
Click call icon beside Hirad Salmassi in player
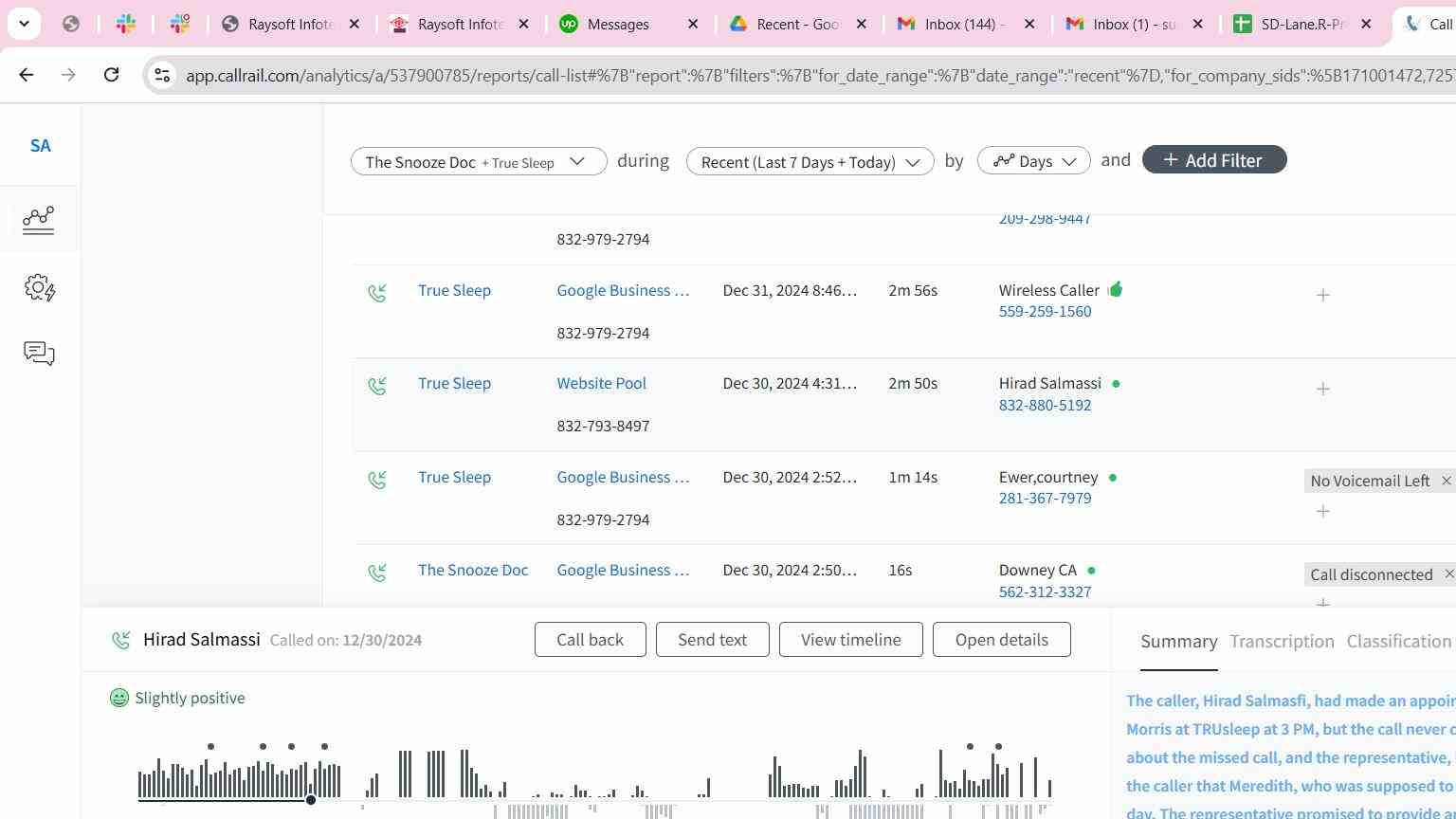click(x=120, y=641)
